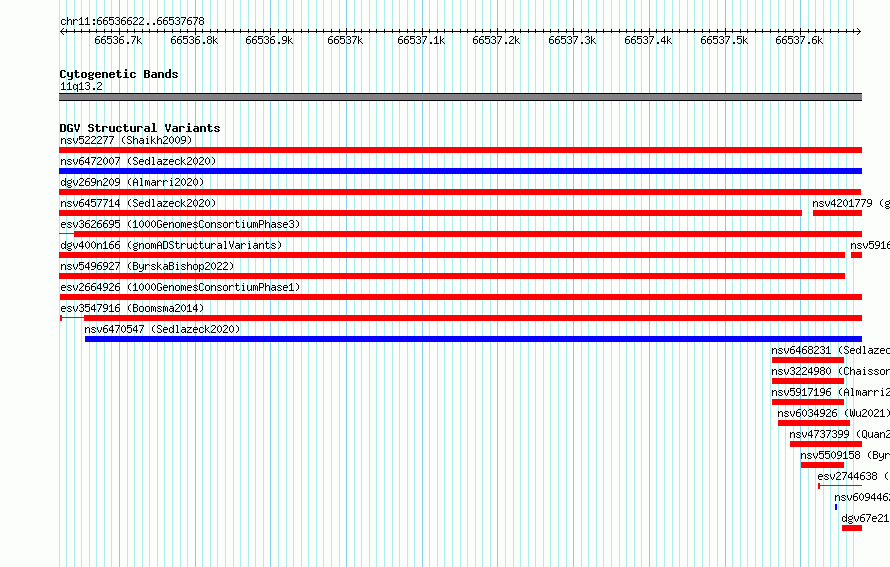Open the nsv522277 (Shaikh2009) label
The height and width of the screenshot is (567, 890).
point(126,140)
